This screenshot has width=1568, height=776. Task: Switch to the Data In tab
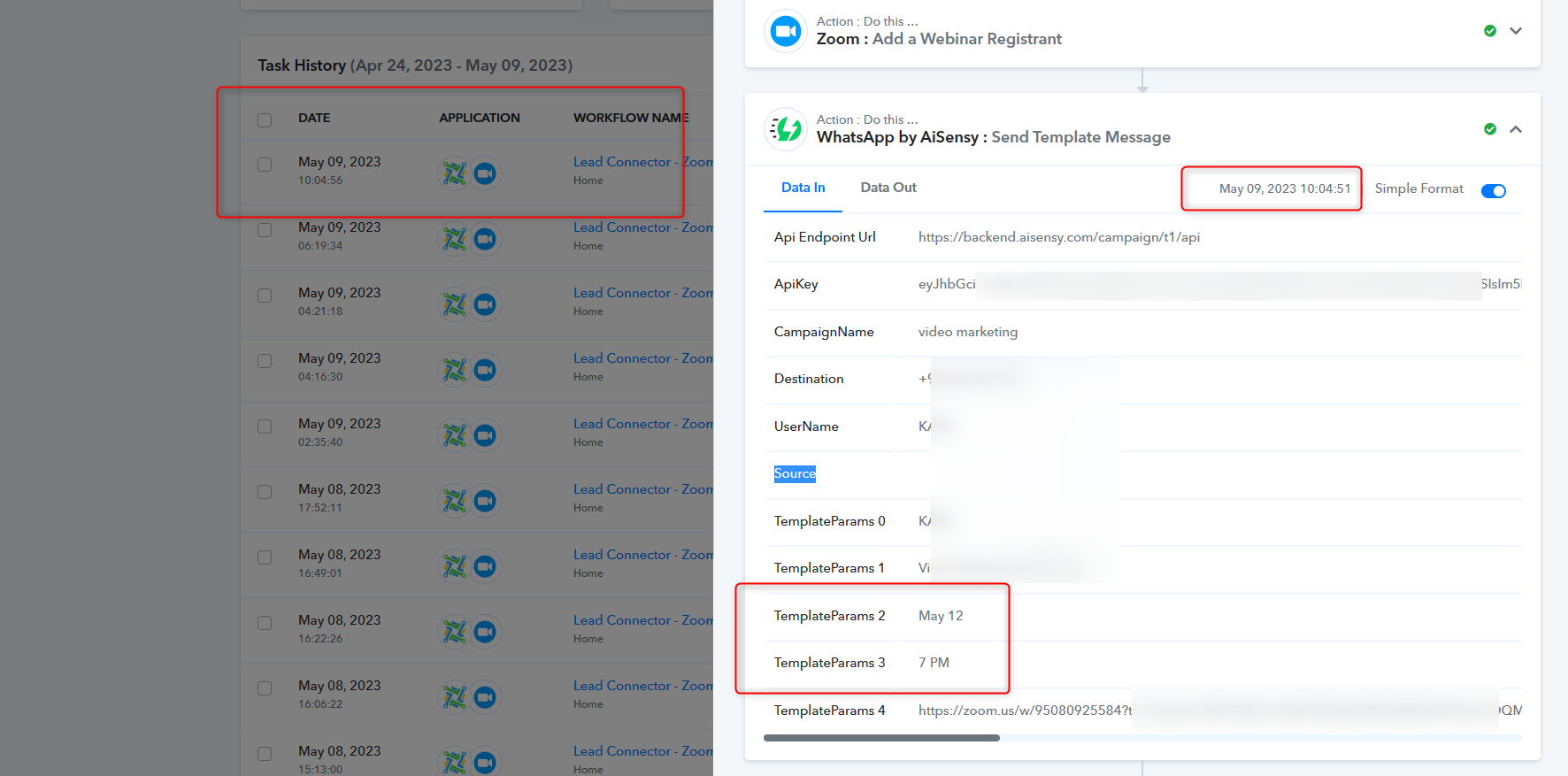coord(803,188)
